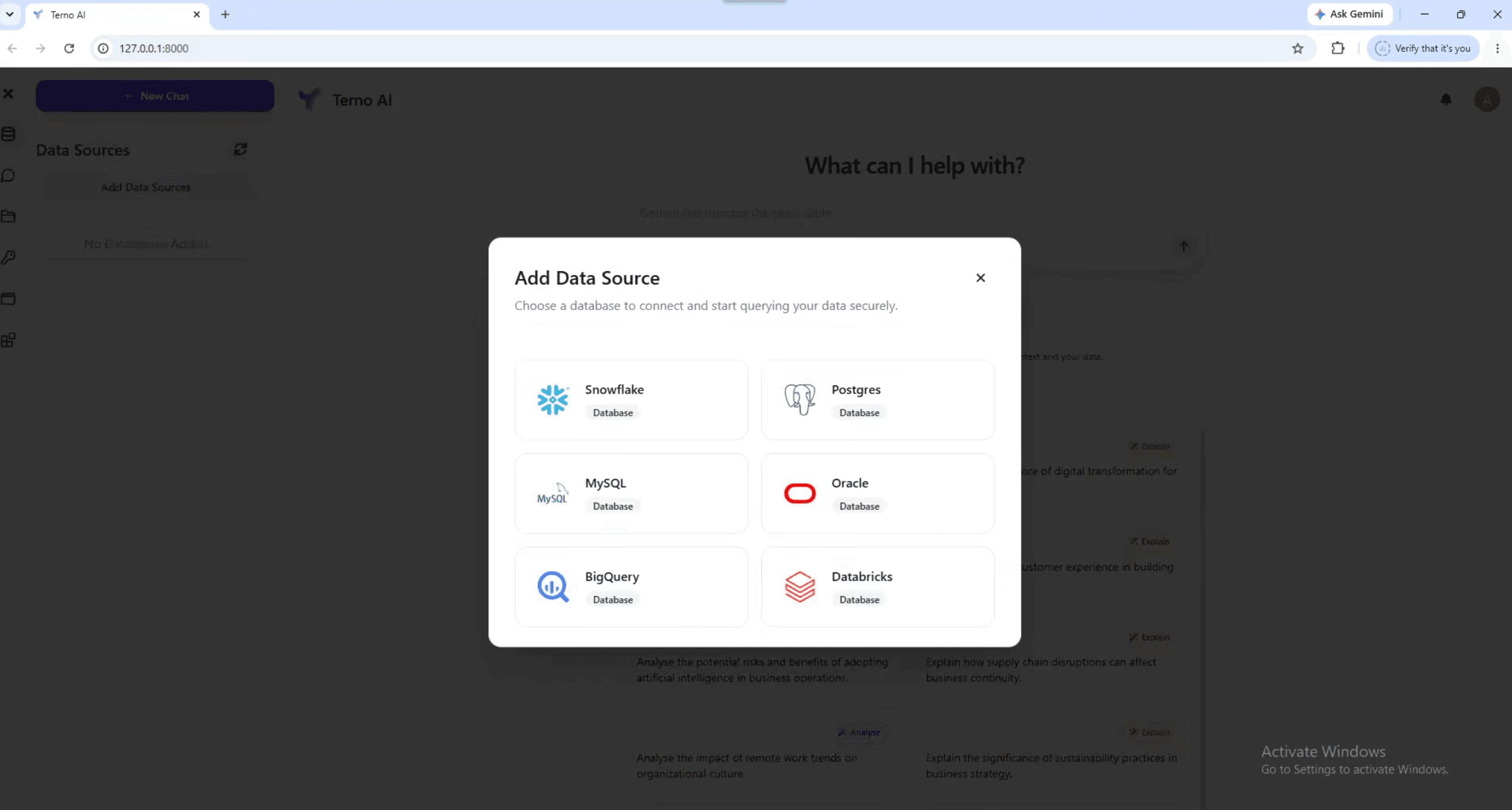Click prompt about supply chain disruptions
The image size is (1512, 810).
(x=1041, y=670)
